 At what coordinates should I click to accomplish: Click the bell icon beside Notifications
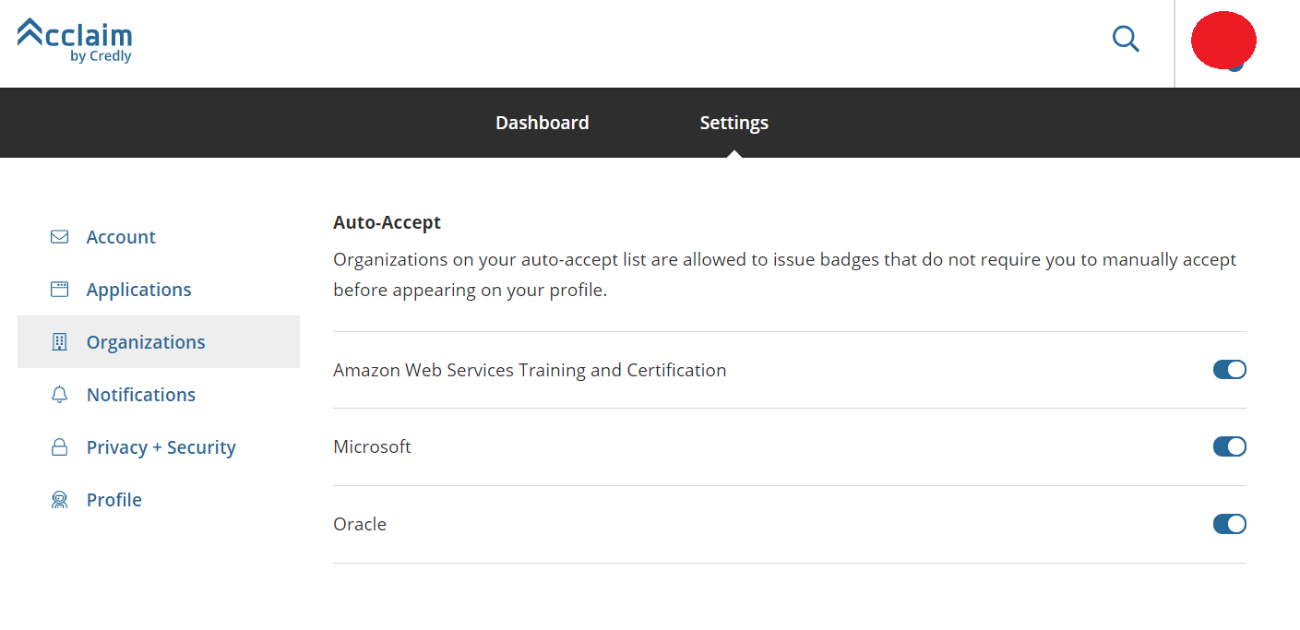(x=60, y=395)
